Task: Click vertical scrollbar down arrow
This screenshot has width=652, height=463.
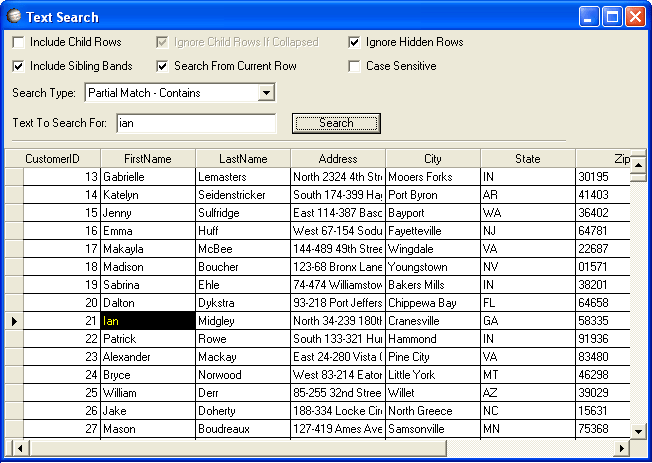Action: (639, 430)
